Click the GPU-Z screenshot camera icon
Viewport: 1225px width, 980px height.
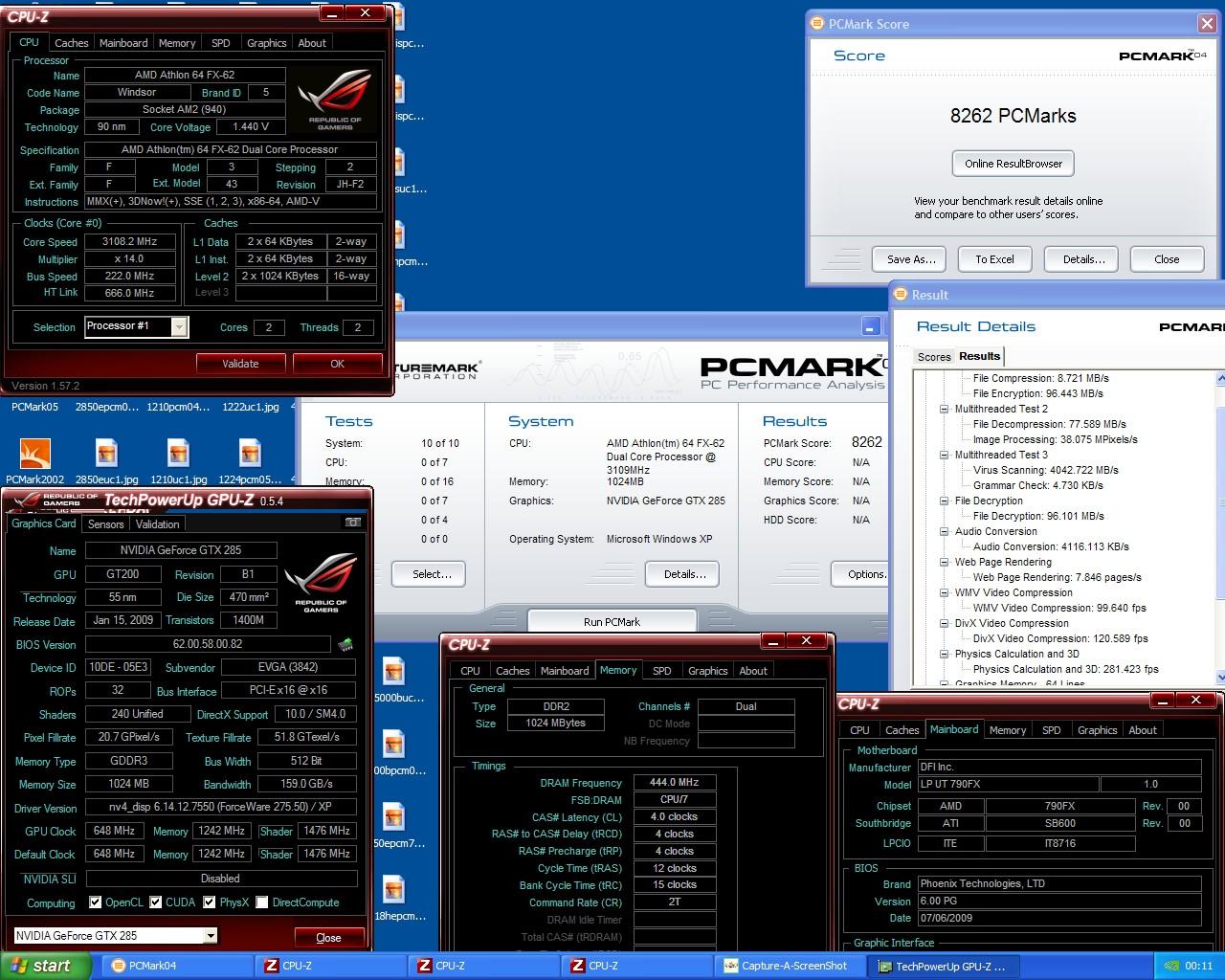[353, 523]
